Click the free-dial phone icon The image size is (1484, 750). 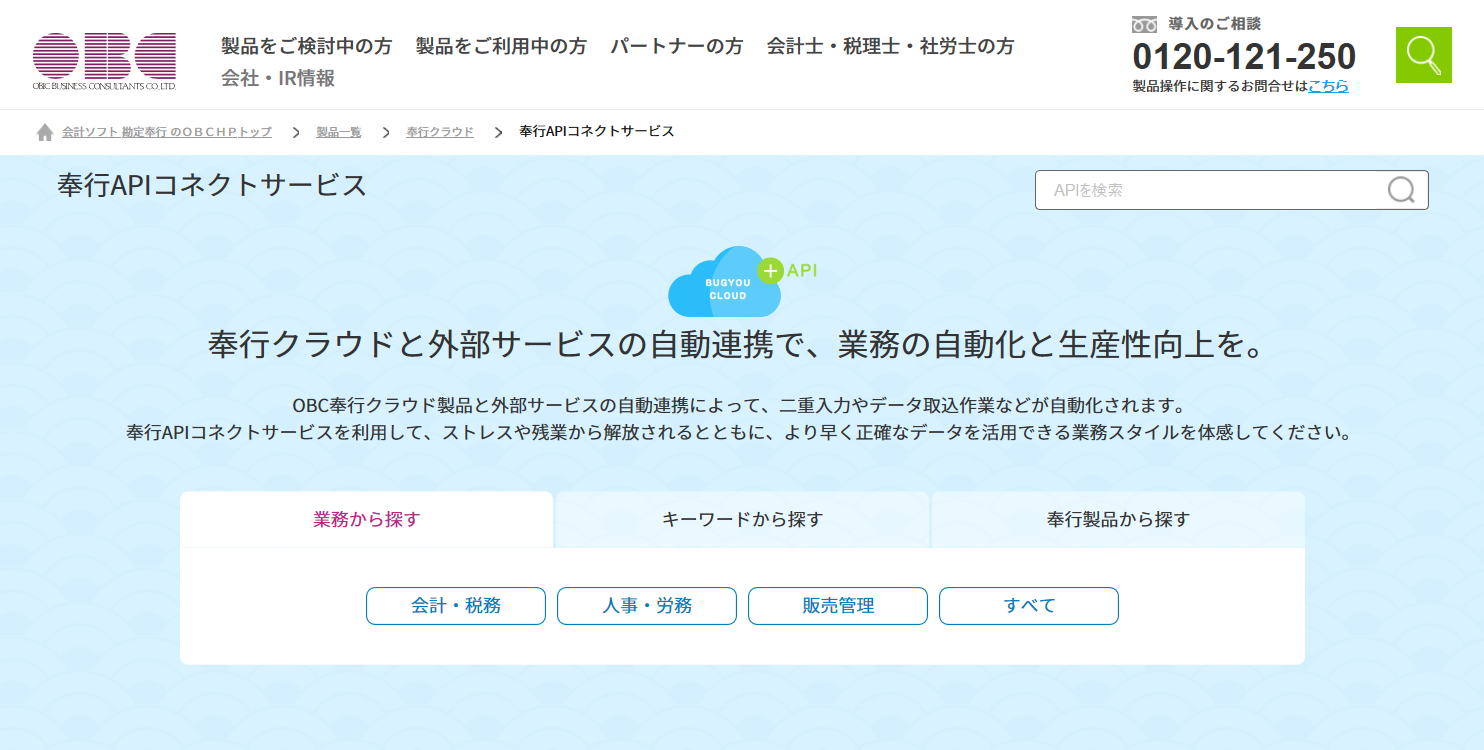click(x=1144, y=24)
